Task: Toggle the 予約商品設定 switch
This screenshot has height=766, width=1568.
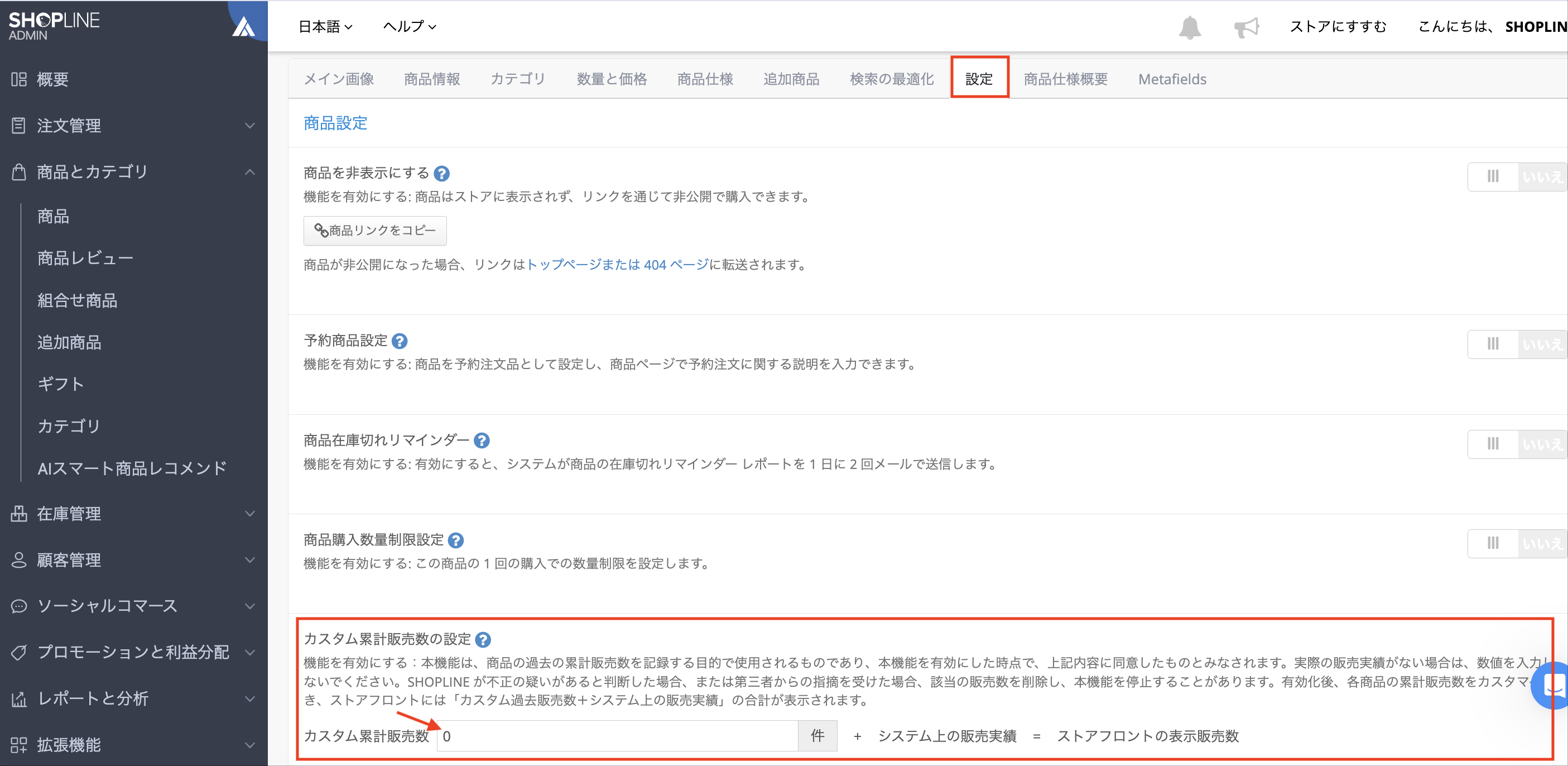Action: click(1517, 344)
